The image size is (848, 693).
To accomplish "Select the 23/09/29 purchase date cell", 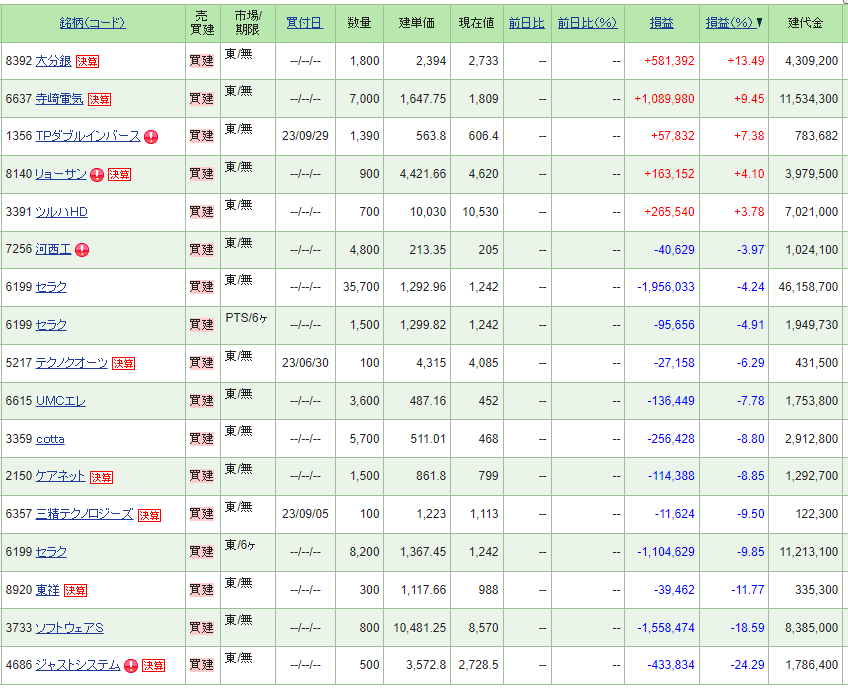I will pos(306,136).
